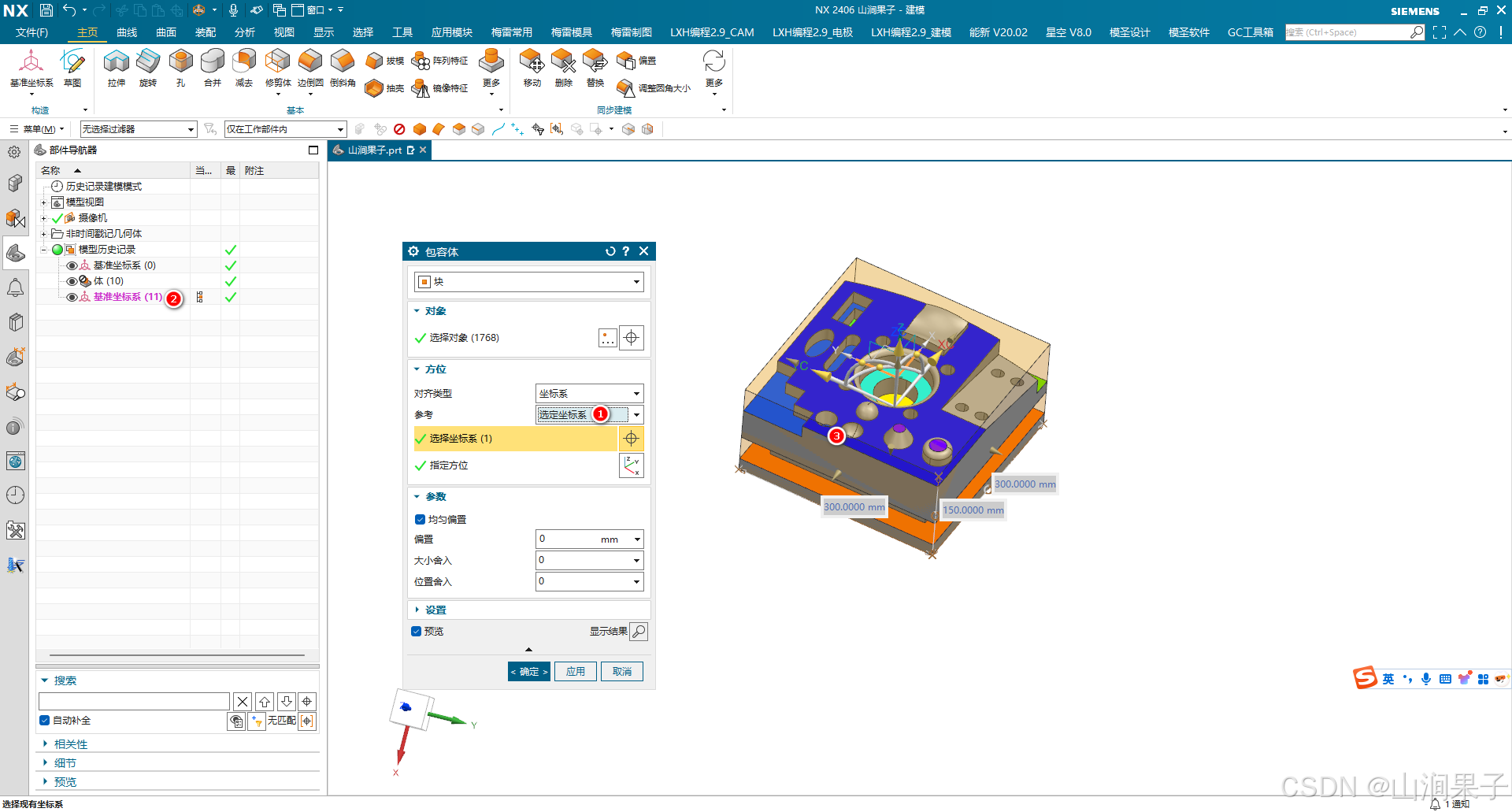Open the Offset Region (偏置) tool

pos(626,61)
